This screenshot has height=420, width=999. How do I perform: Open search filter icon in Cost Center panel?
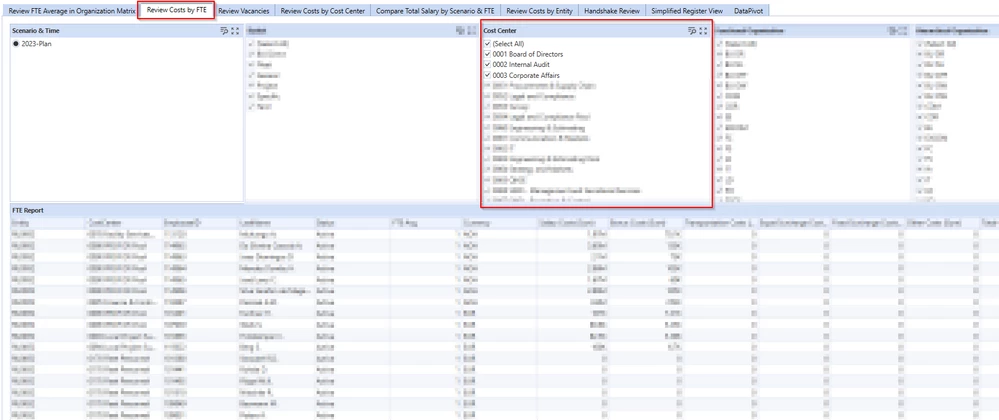click(692, 31)
